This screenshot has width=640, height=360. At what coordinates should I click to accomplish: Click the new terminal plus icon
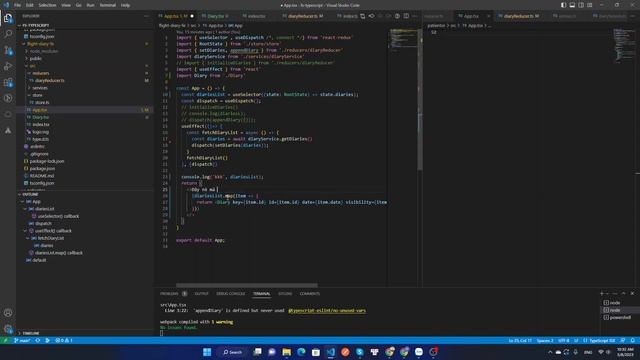pyautogui.click(x=602, y=293)
